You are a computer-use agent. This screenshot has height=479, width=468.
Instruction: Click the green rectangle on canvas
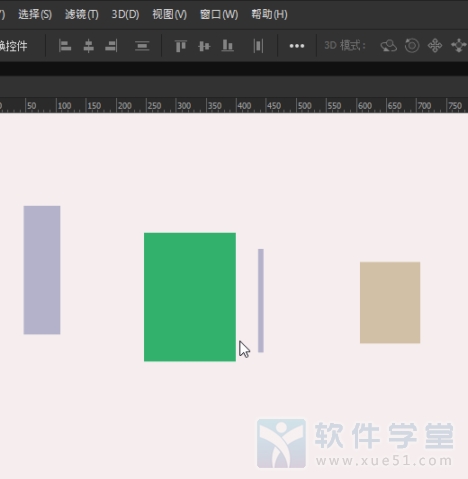[190, 297]
